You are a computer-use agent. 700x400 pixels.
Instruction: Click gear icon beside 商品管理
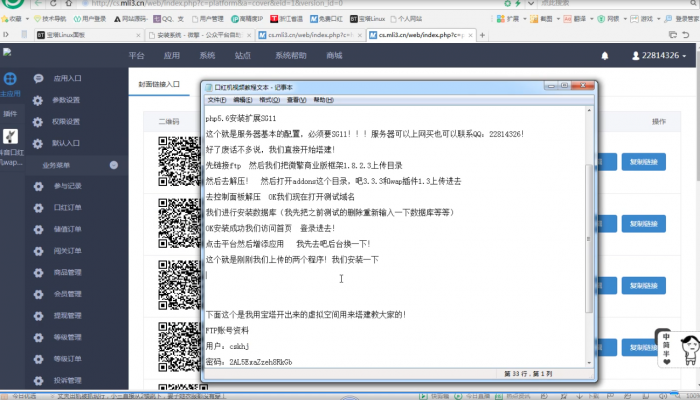click(38, 272)
